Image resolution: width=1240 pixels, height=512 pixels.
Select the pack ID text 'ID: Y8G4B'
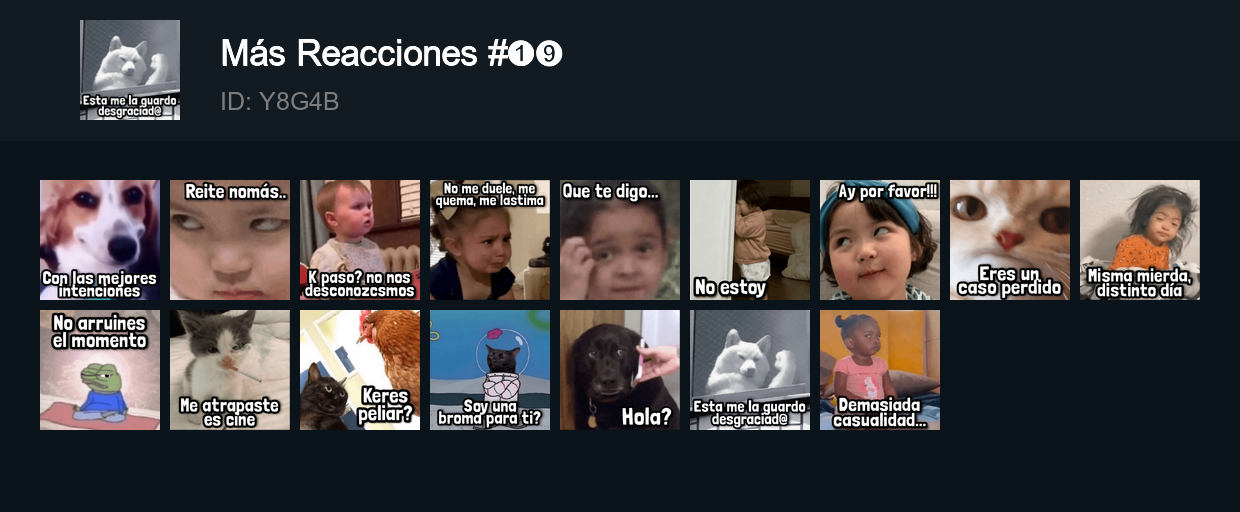point(280,101)
